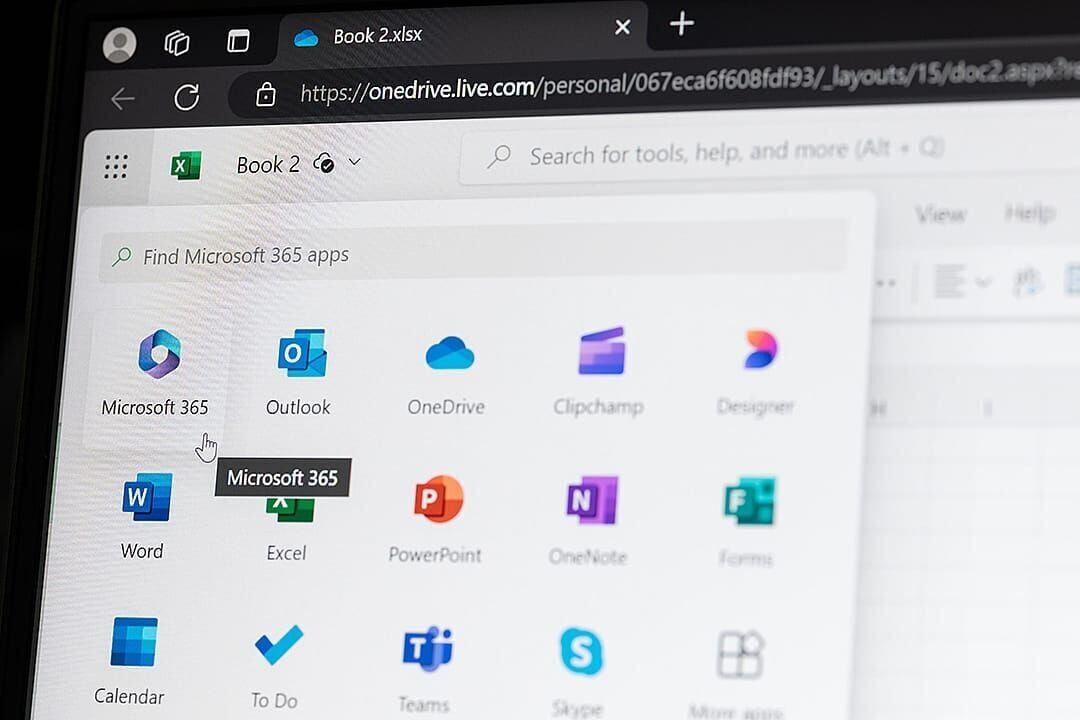This screenshot has width=1080, height=720.
Task: Open Microsoft Teams from launcher
Action: [428, 648]
